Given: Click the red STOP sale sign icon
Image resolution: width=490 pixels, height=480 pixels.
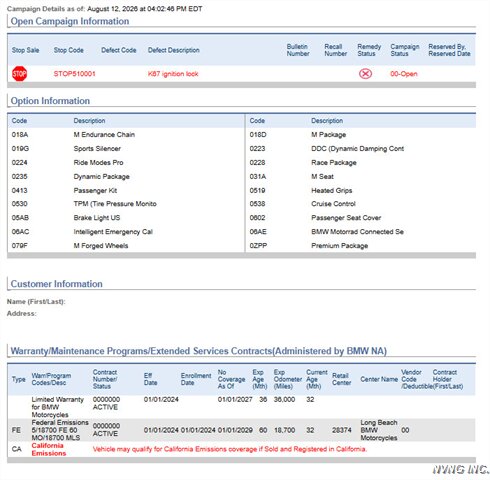Looking at the screenshot, I should [19, 74].
